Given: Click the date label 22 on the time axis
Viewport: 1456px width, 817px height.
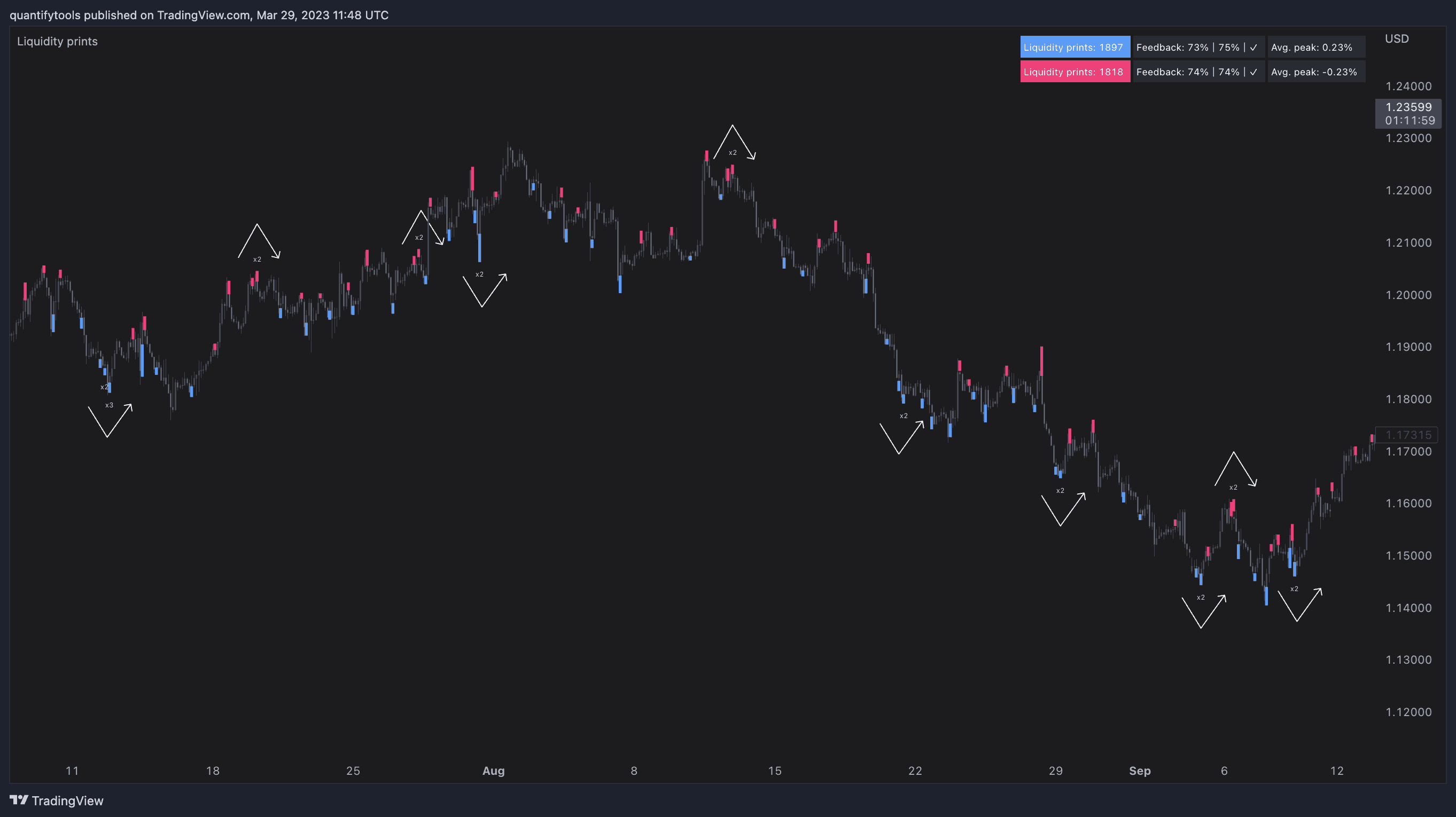Looking at the screenshot, I should [915, 771].
